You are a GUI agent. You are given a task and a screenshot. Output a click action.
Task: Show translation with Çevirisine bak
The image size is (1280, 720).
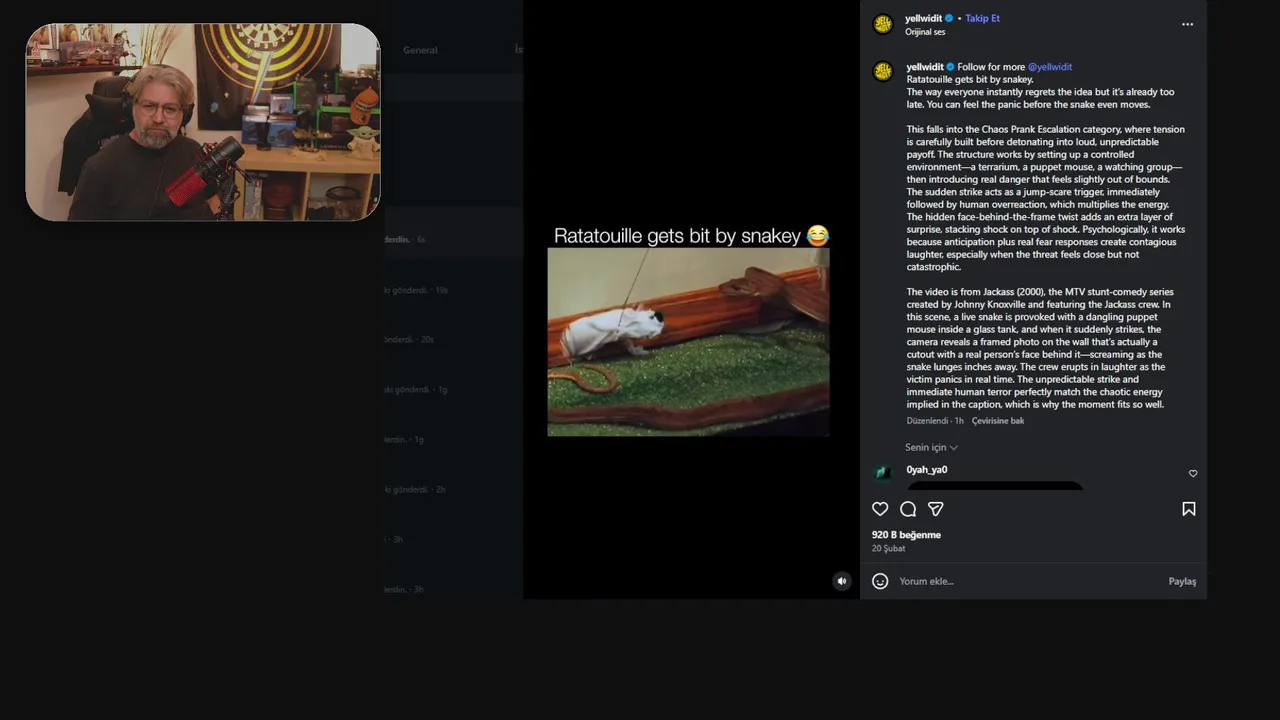point(998,421)
